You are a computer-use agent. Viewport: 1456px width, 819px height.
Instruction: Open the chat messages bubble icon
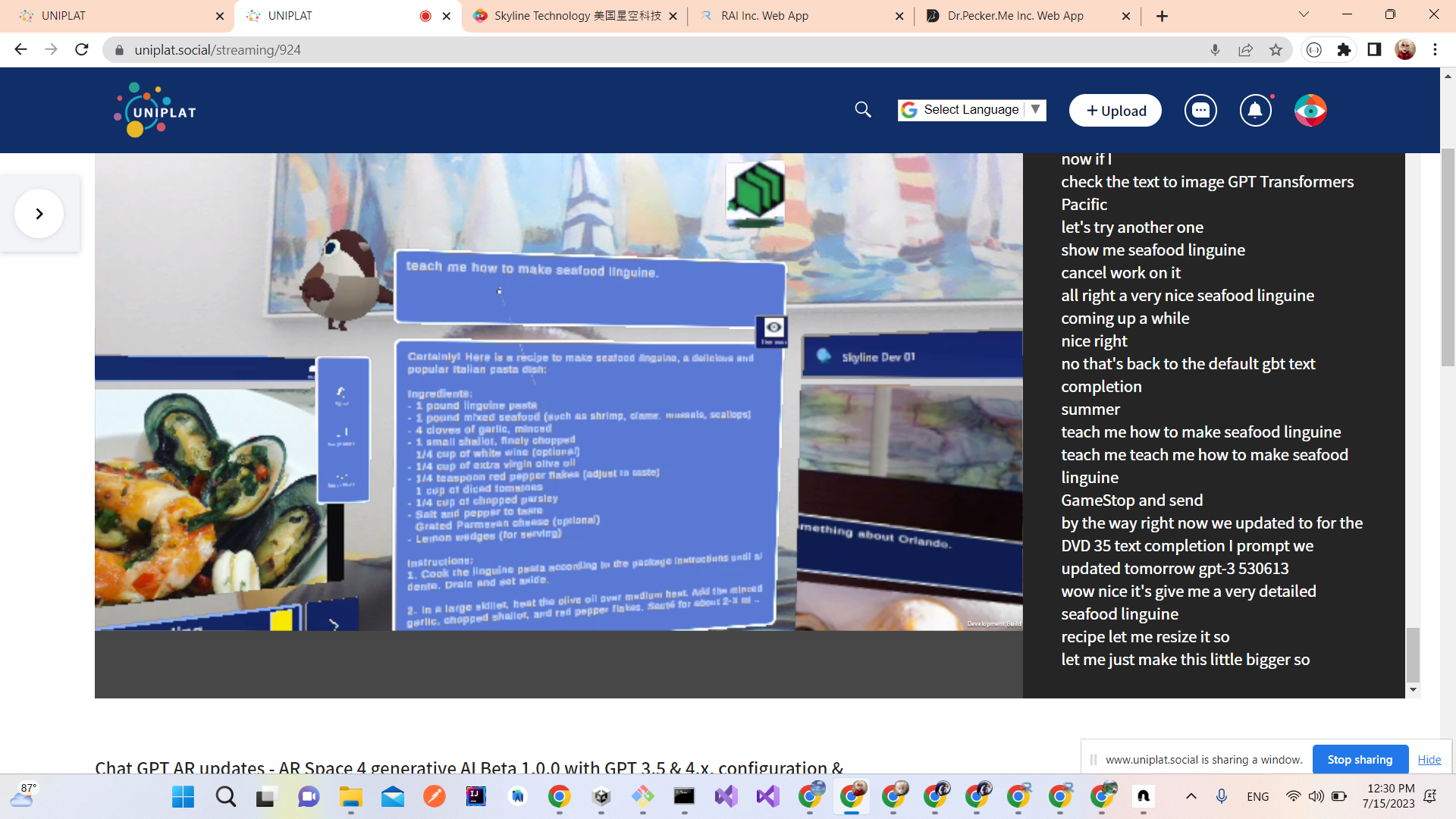pyautogui.click(x=1200, y=110)
